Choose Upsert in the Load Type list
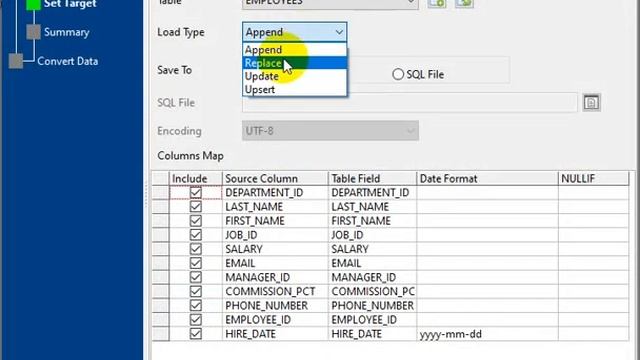640x360 pixels. (295, 89)
